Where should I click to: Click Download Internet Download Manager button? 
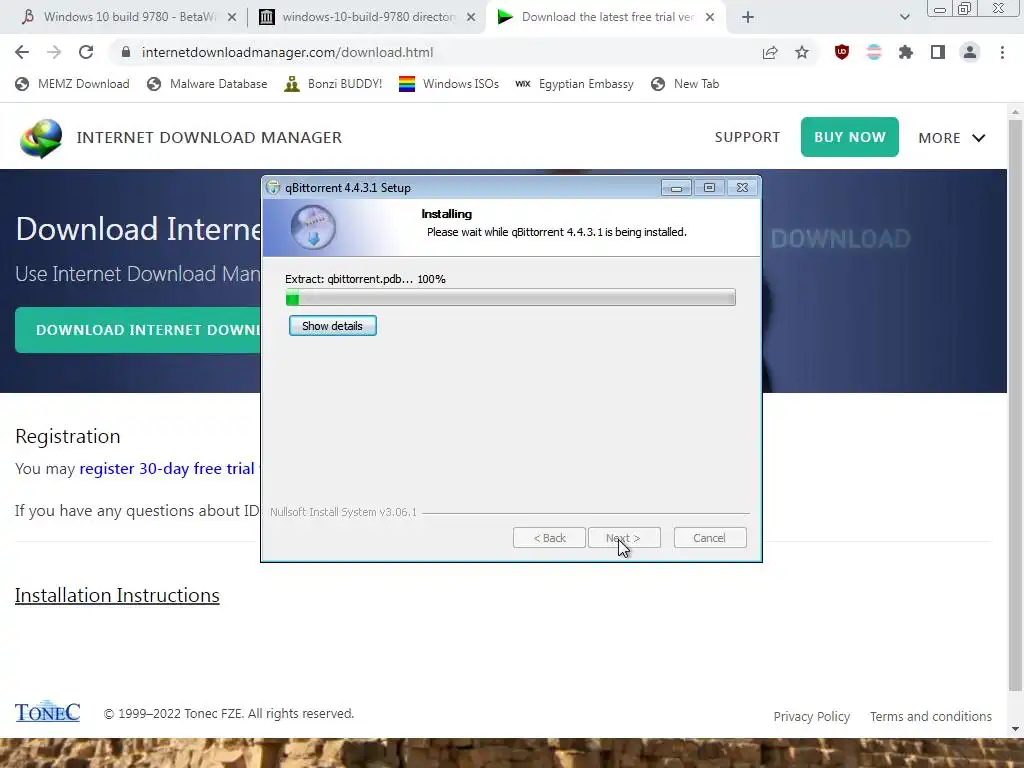coord(138,330)
